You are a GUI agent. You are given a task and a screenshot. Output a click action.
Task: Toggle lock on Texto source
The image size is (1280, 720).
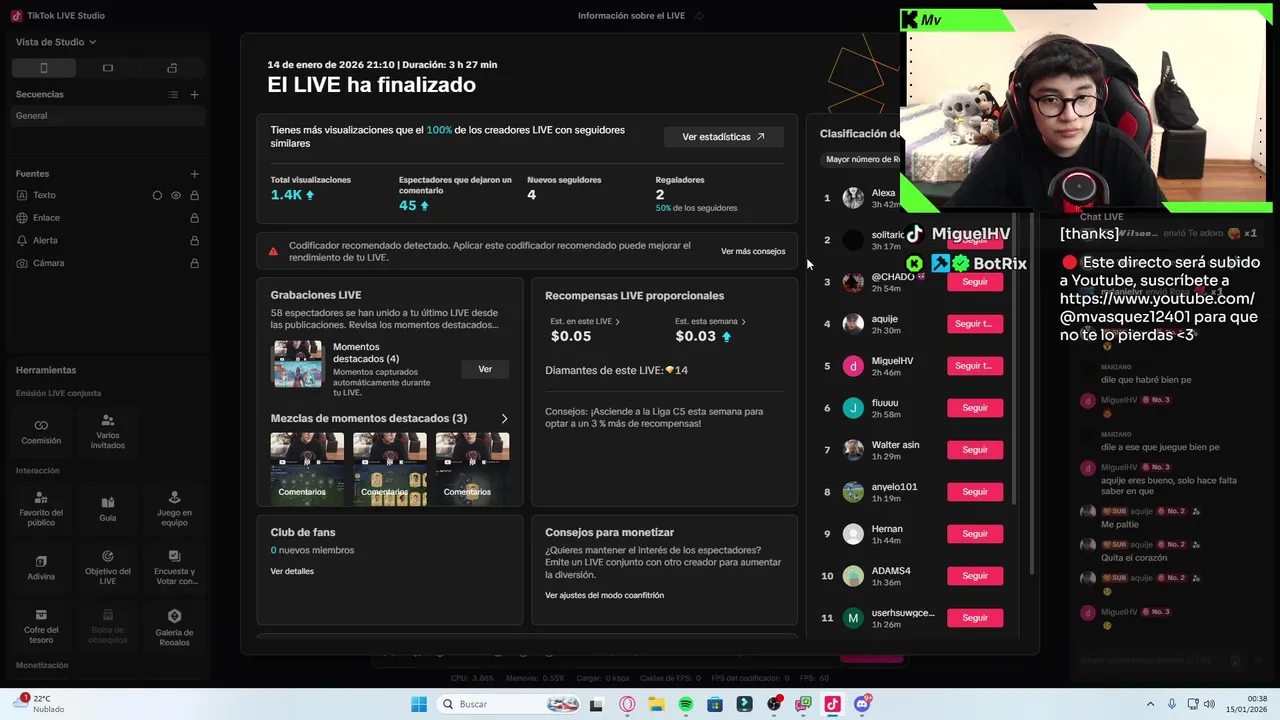click(195, 196)
